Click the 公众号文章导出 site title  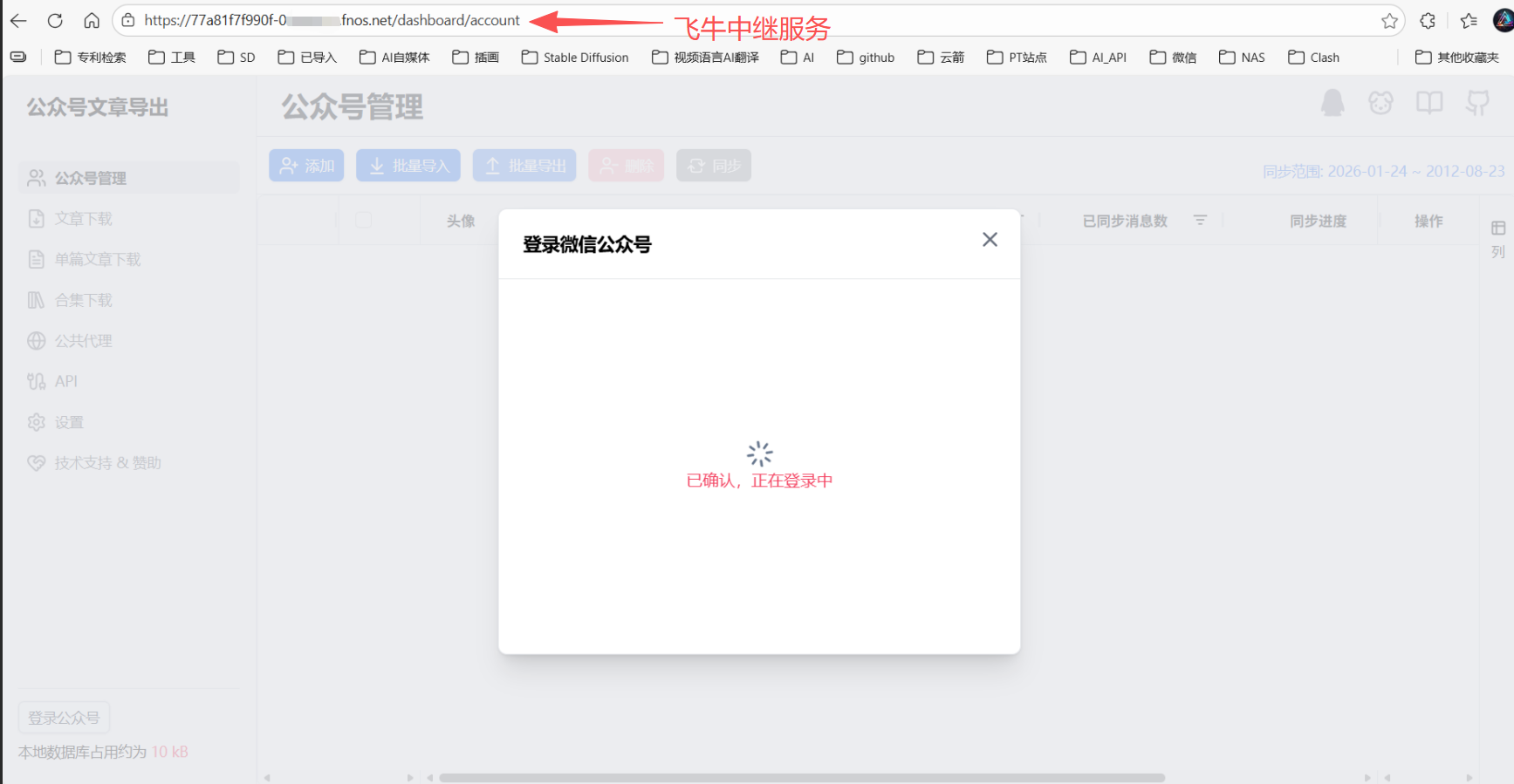[98, 107]
